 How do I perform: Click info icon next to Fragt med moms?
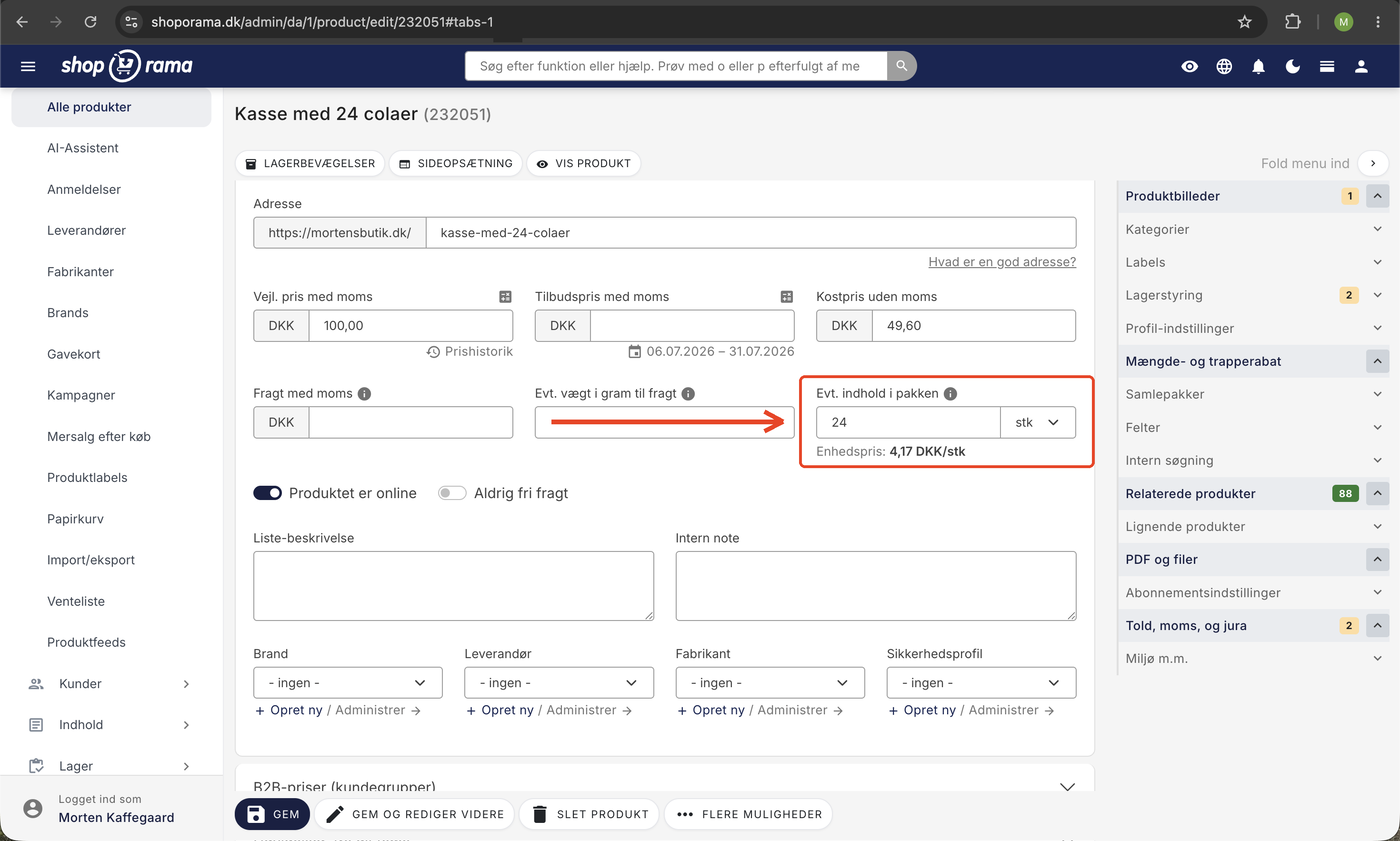(364, 394)
